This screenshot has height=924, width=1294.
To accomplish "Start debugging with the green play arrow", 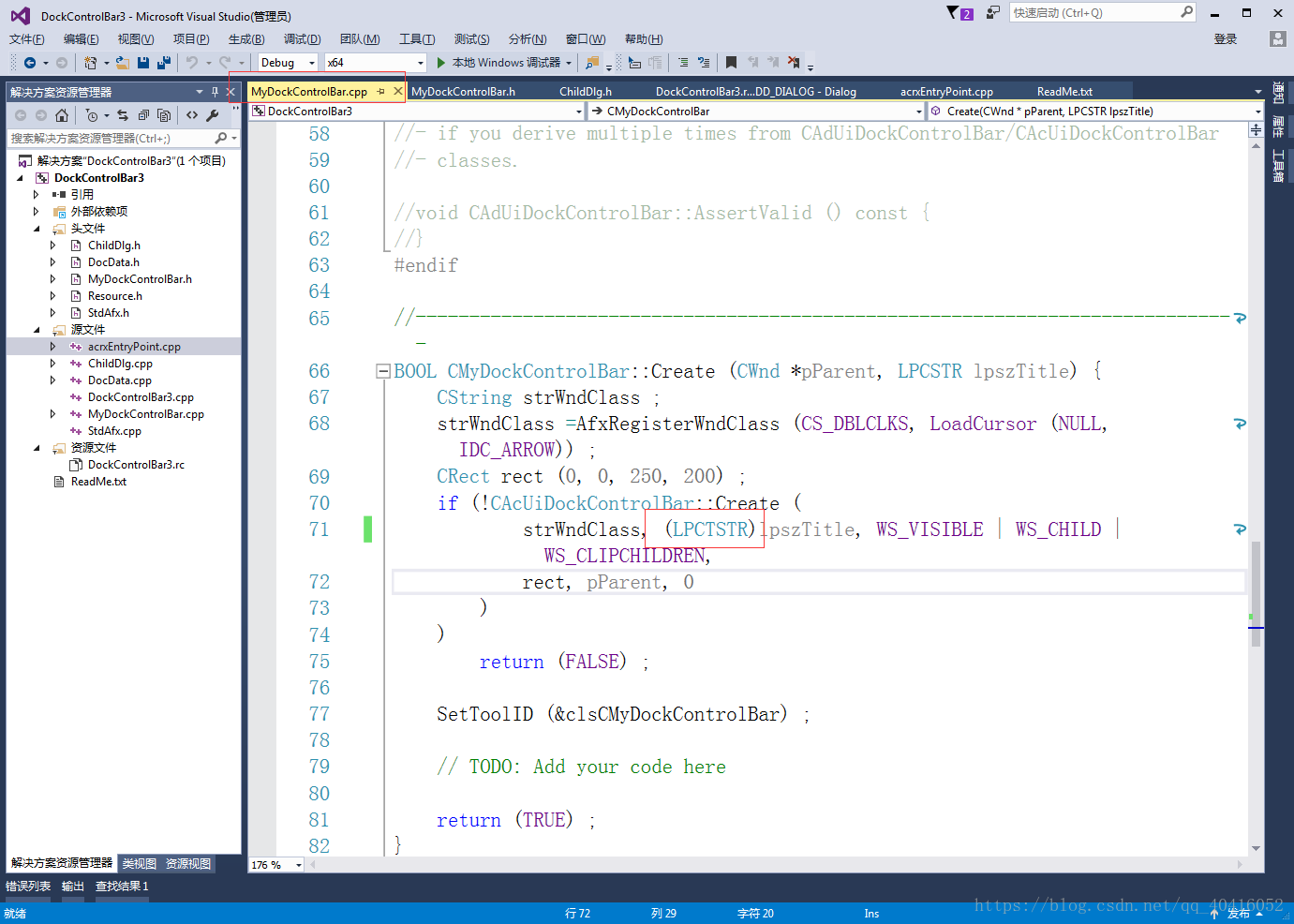I will point(441,63).
